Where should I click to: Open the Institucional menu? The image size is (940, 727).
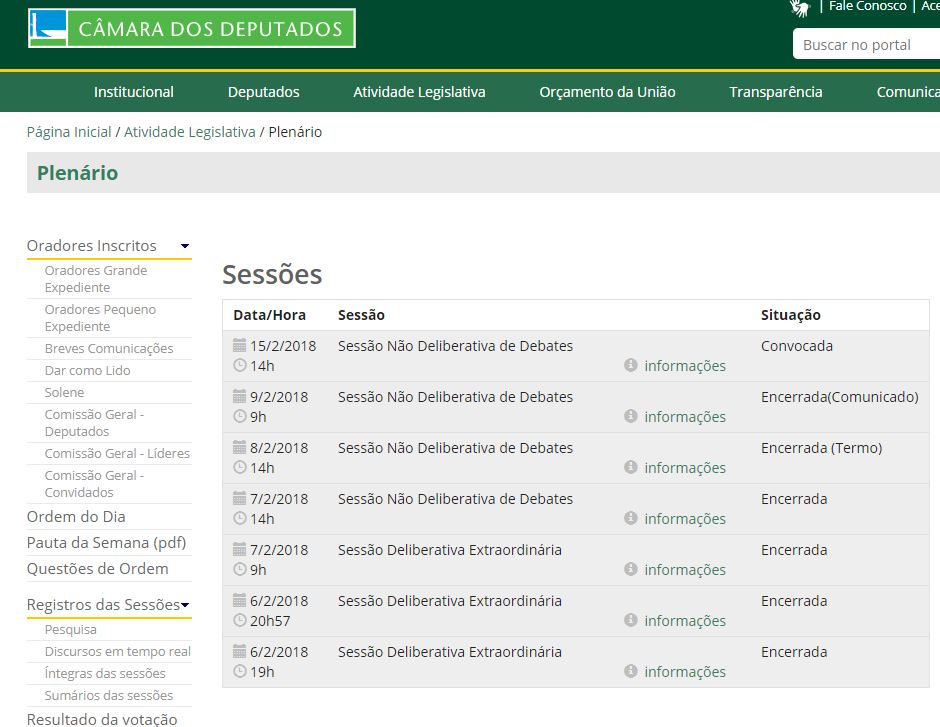click(x=134, y=92)
